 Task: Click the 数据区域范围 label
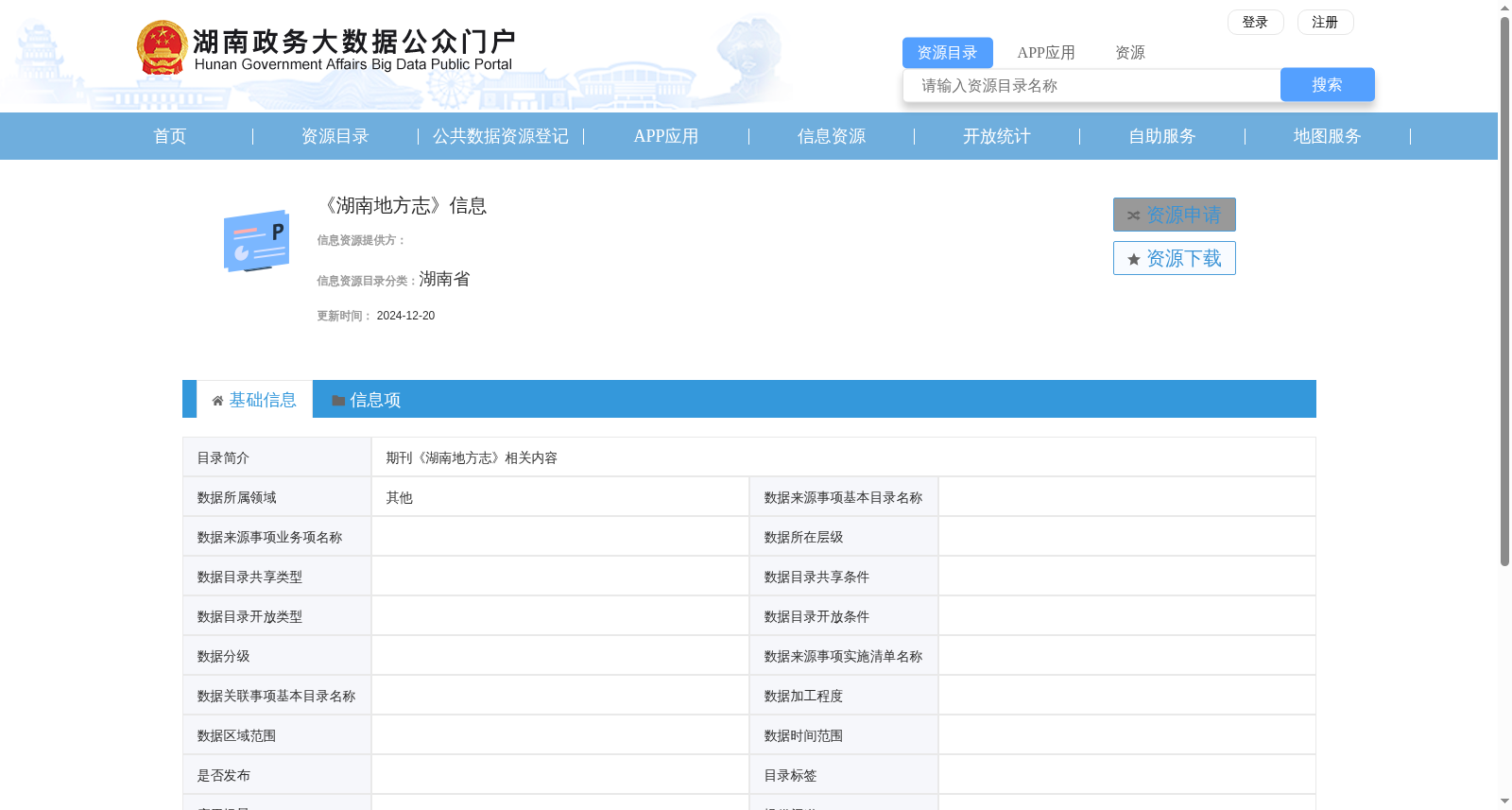pos(236,735)
